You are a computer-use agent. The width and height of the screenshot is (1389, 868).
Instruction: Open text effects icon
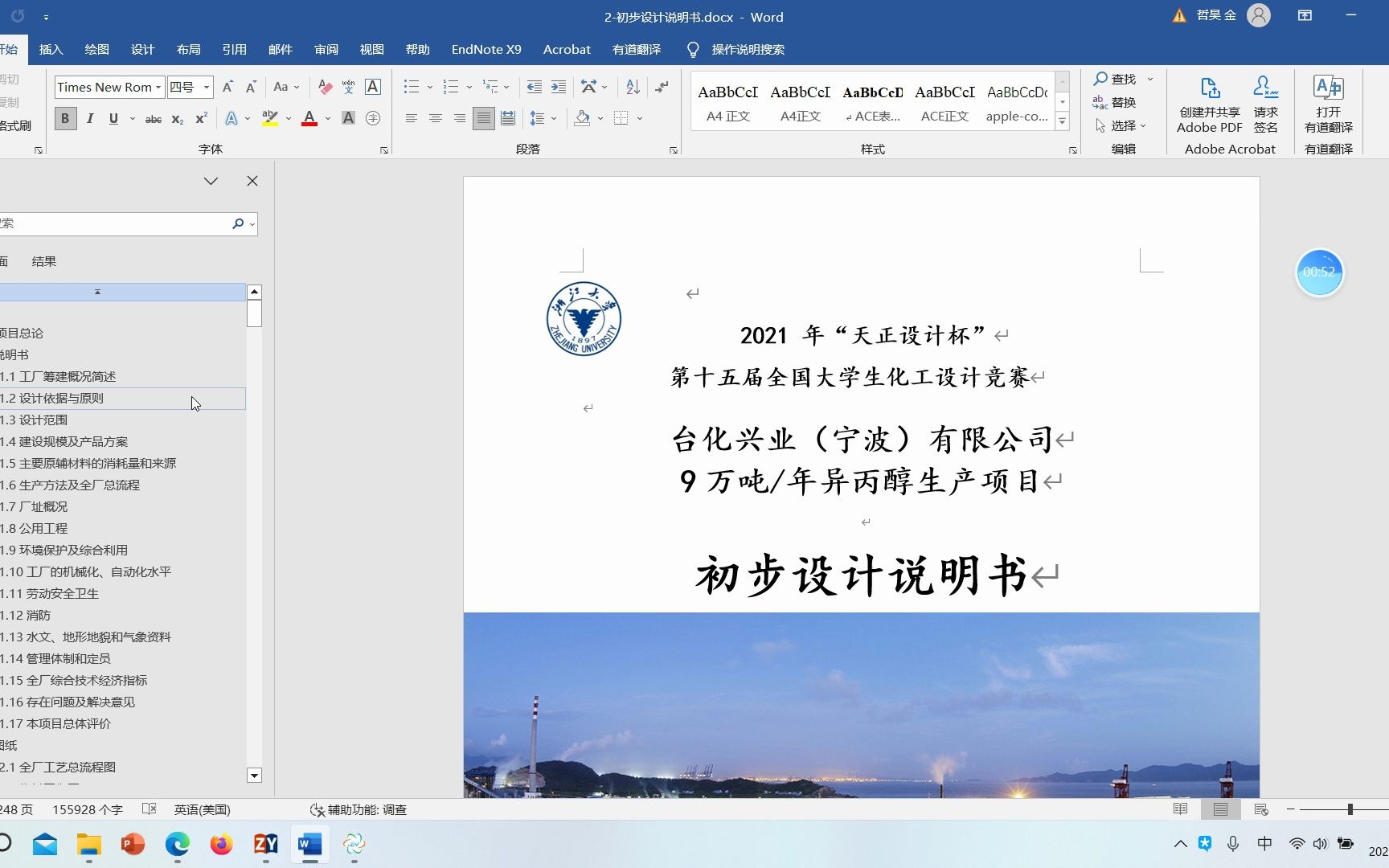click(231, 118)
